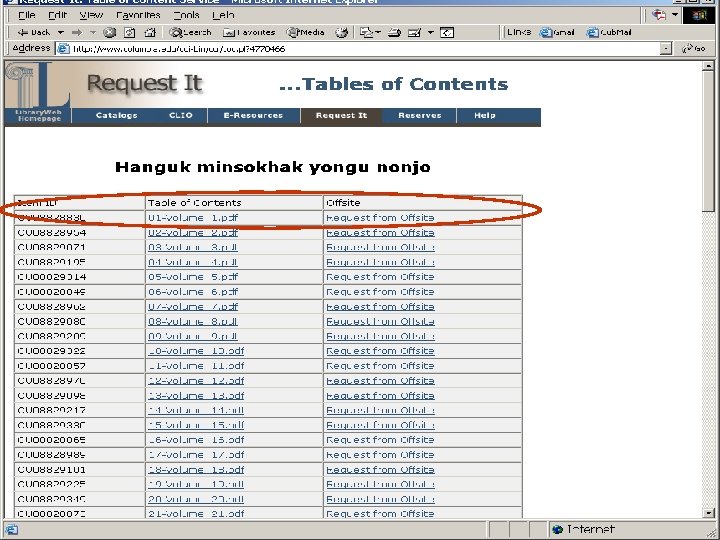This screenshot has height=540, width=720.
Task: Open the 01-volume_1.pdf link
Action: point(193,218)
